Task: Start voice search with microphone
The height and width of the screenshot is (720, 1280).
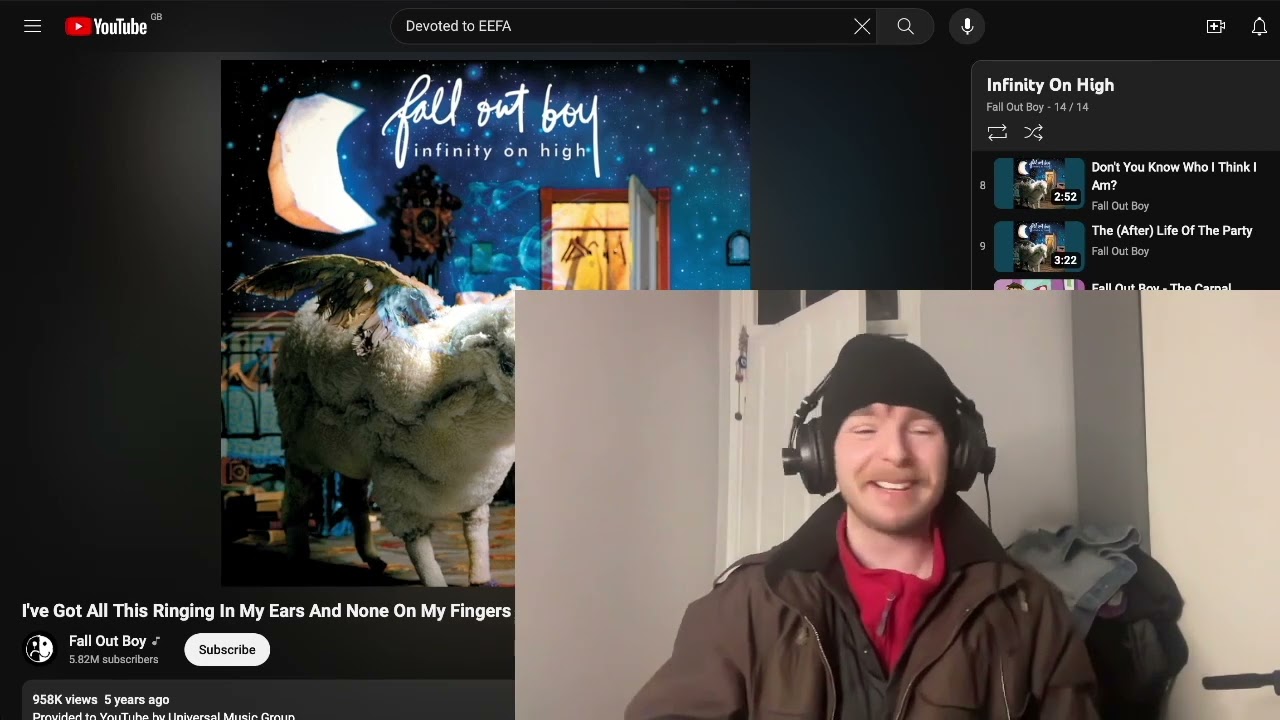Action: tap(967, 26)
